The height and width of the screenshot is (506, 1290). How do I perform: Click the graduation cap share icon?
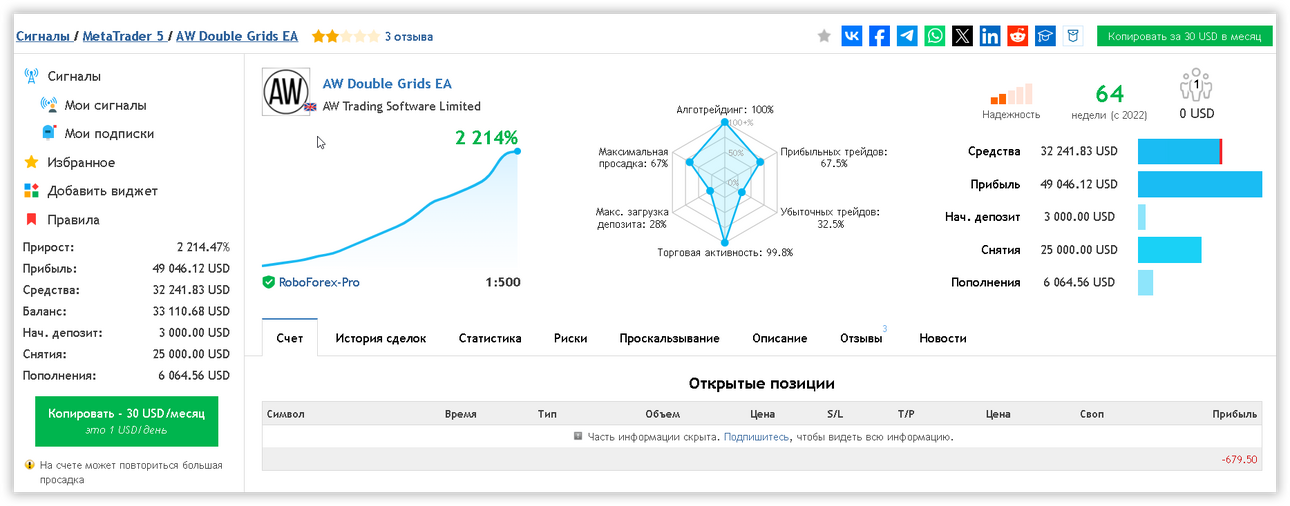click(x=1045, y=36)
